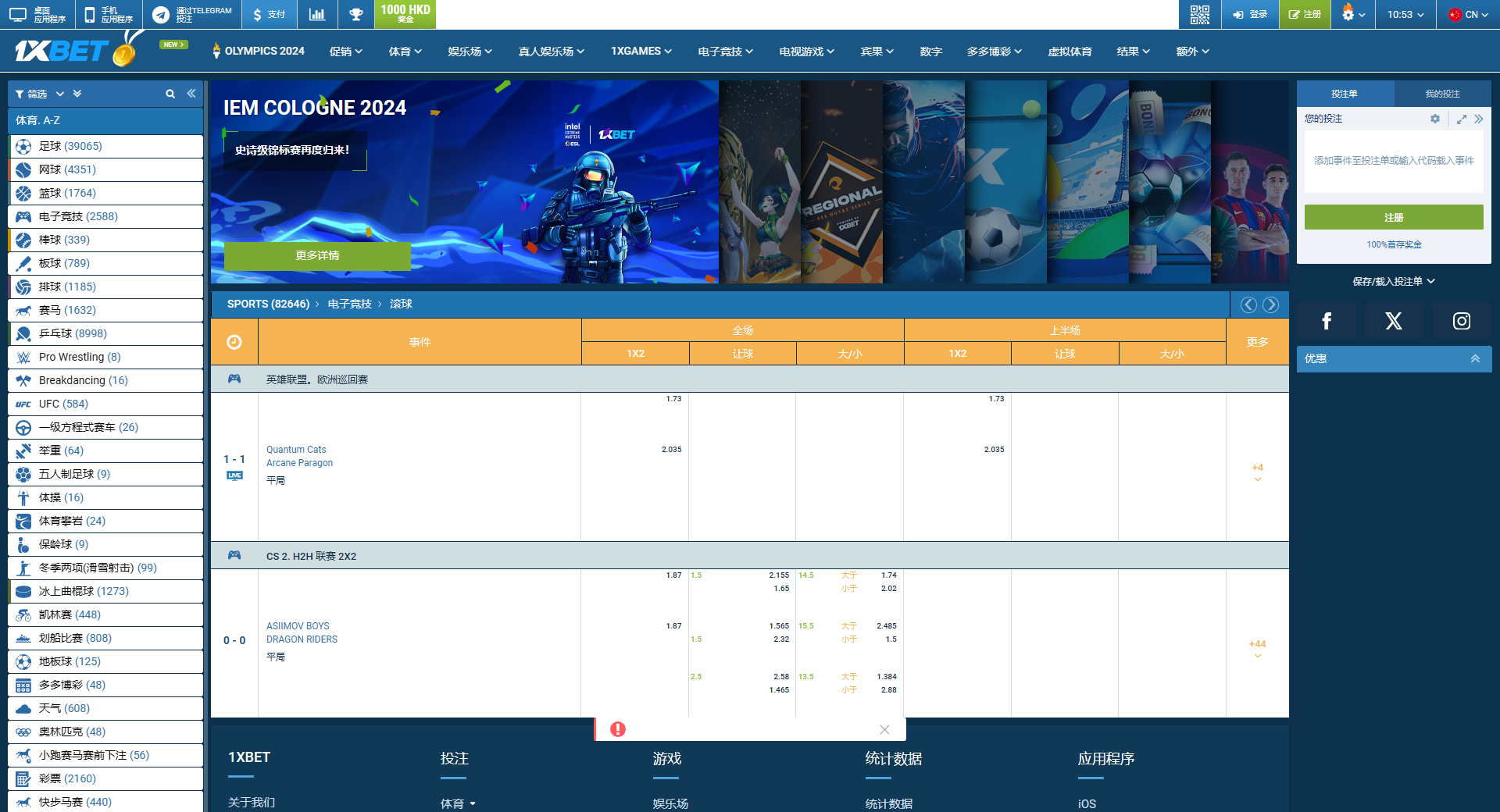1500x812 pixels.
Task: Open the CN language dropdown
Action: click(1468, 14)
